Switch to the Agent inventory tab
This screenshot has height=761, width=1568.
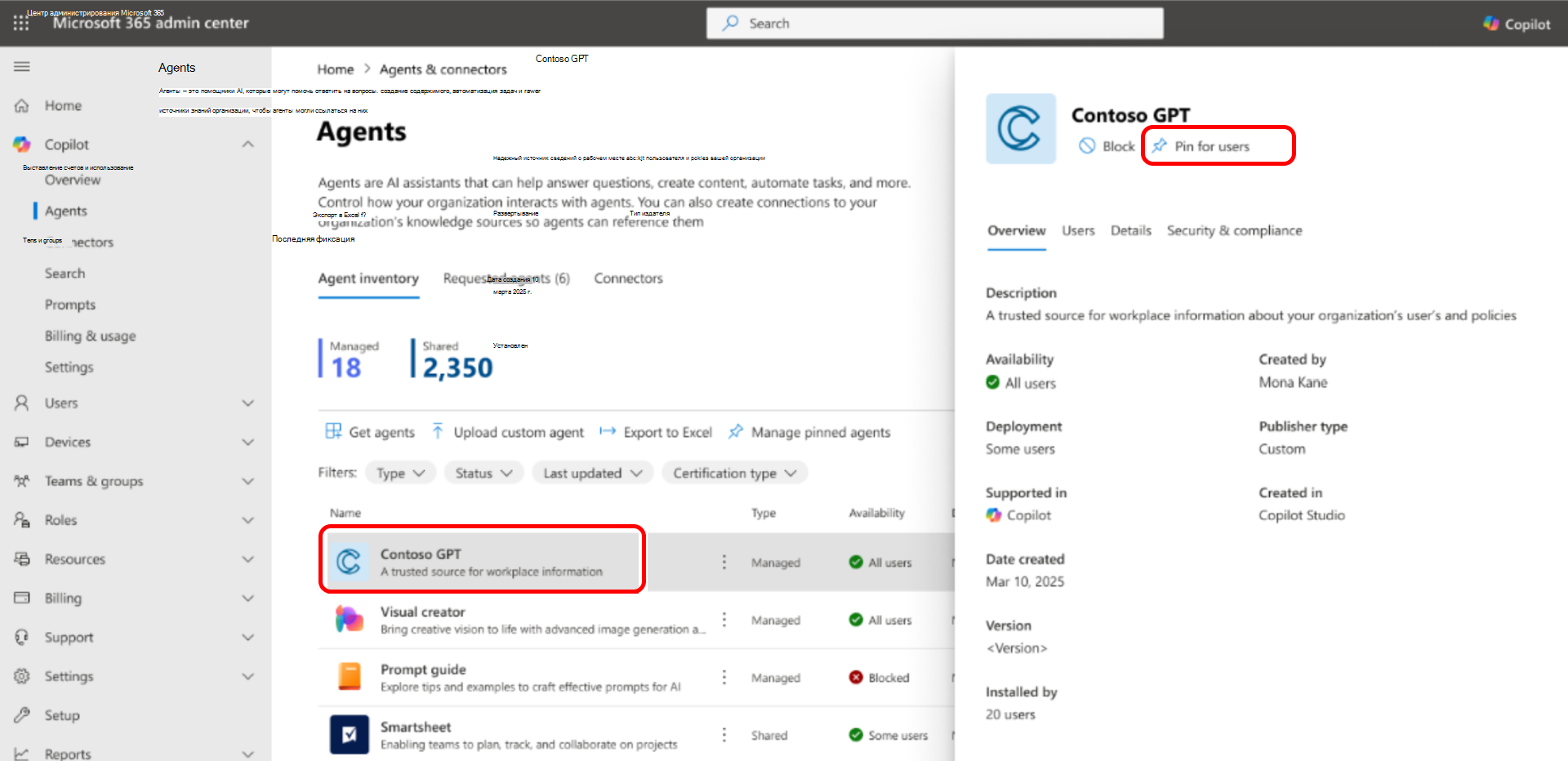pyautogui.click(x=368, y=279)
